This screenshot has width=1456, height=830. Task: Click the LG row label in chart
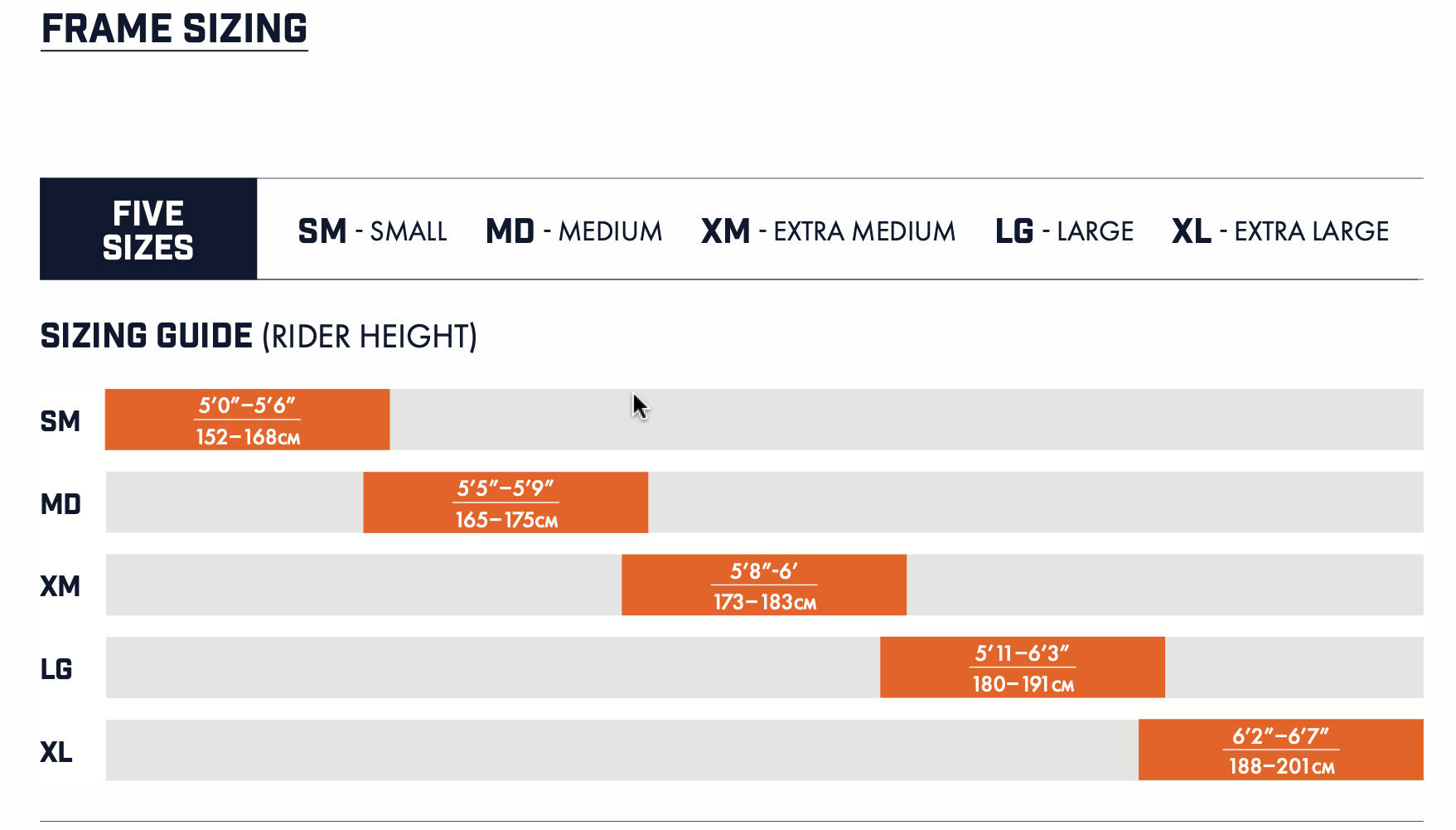56,669
